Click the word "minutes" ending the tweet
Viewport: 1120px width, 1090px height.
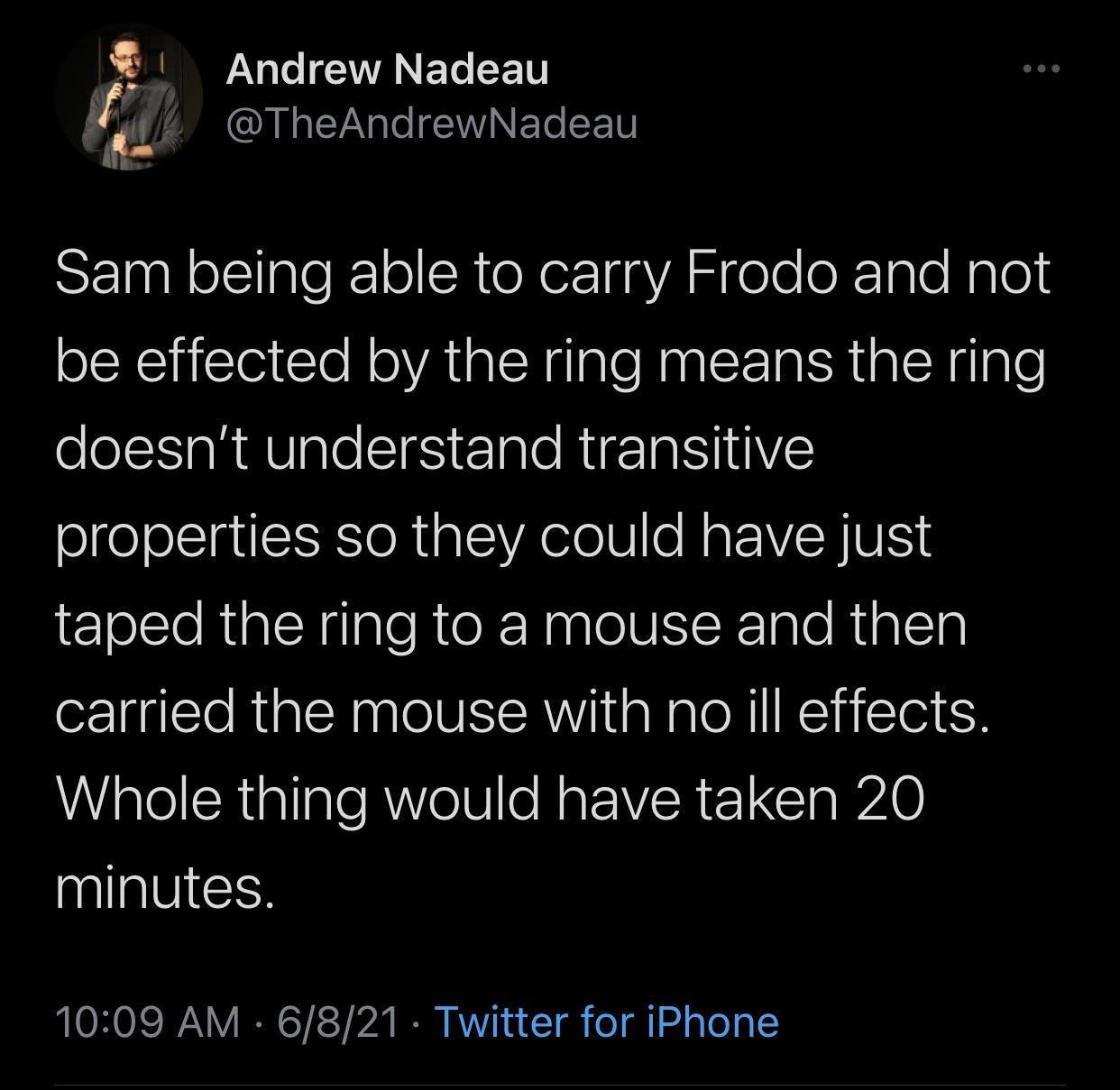click(x=162, y=888)
